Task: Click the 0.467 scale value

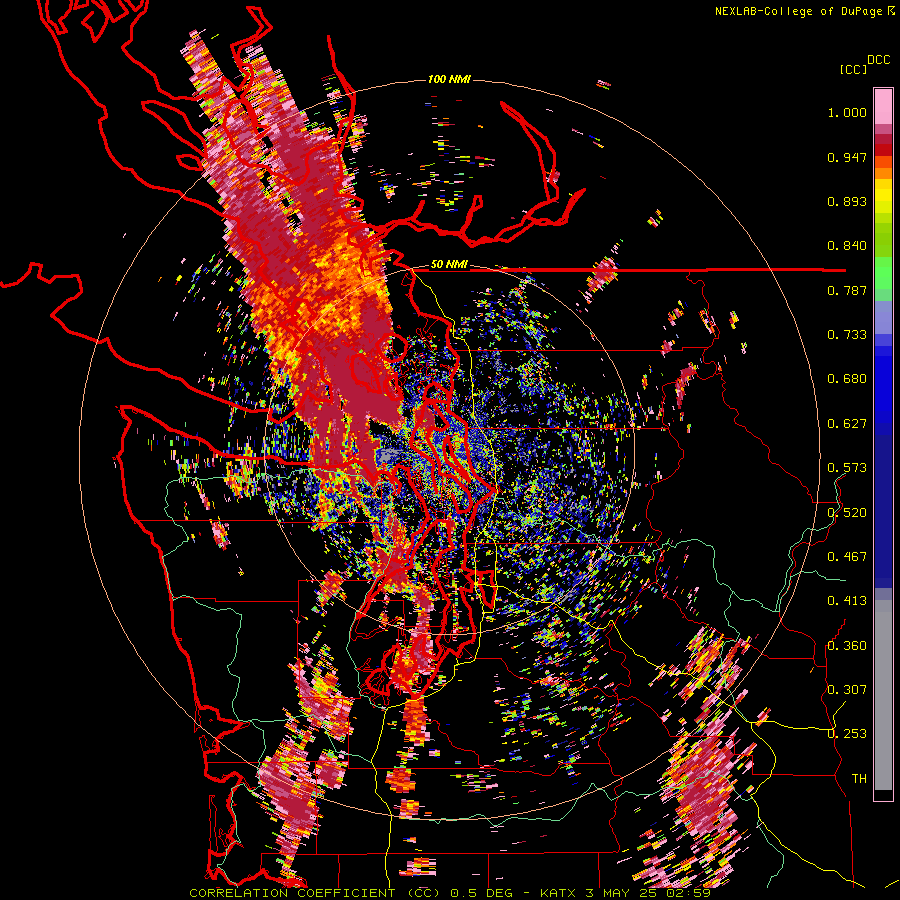Action: point(847,557)
